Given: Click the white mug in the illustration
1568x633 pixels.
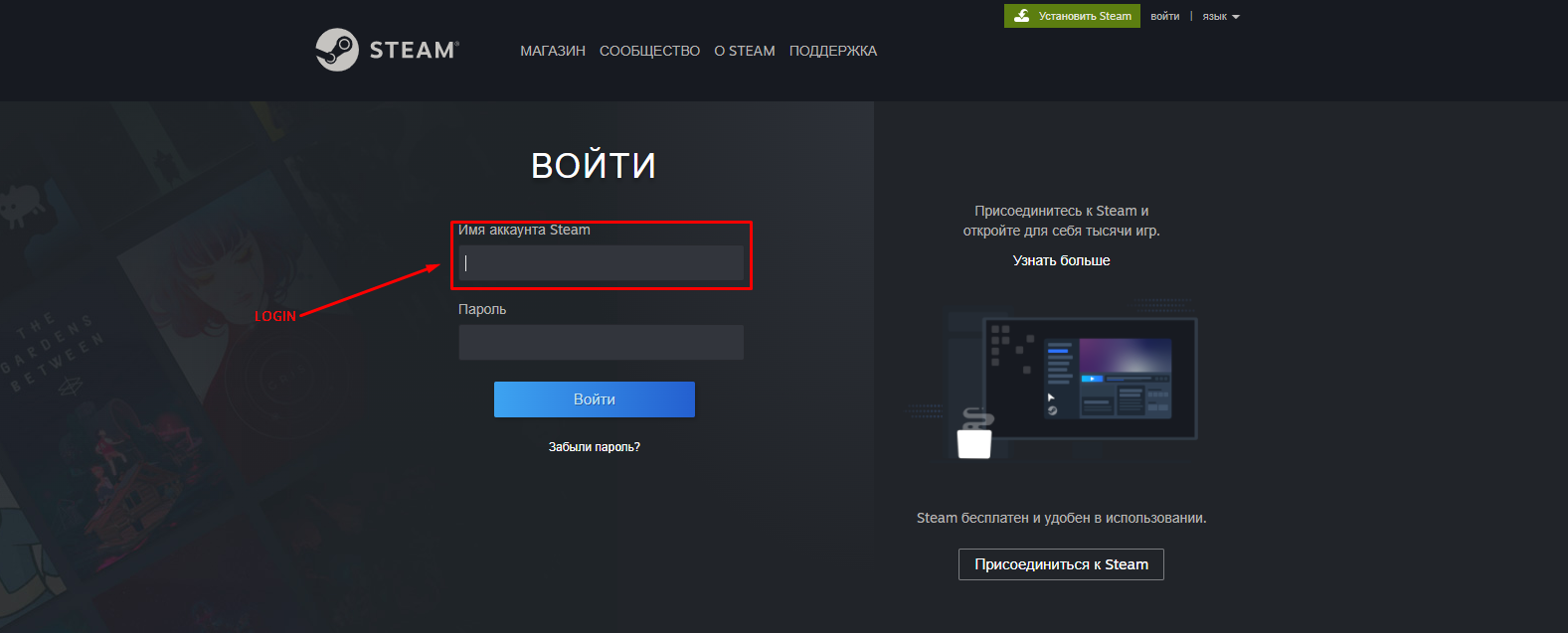Looking at the screenshot, I should tap(974, 442).
